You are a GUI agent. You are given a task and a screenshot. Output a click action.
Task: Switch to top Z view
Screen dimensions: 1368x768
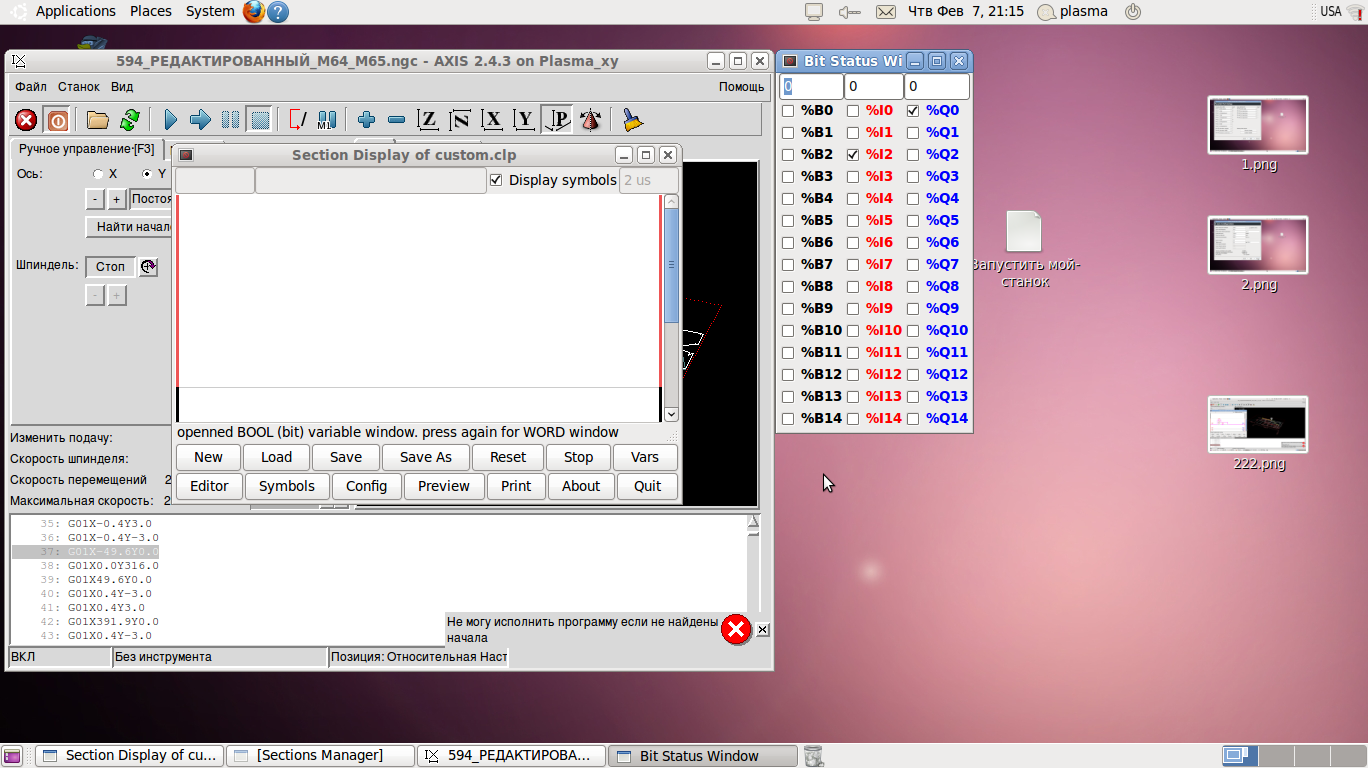point(428,120)
